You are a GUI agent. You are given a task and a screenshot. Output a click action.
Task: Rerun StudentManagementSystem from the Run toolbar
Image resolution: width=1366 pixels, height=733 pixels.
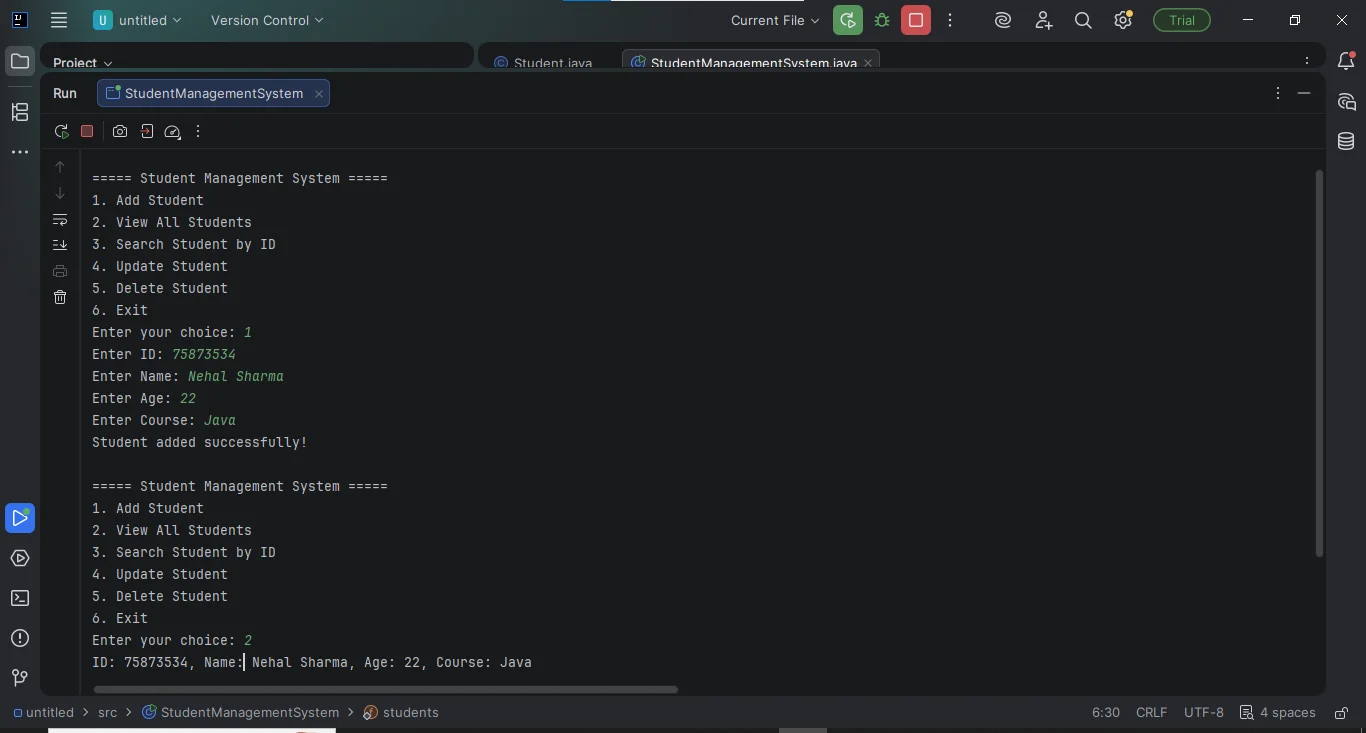tap(61, 131)
